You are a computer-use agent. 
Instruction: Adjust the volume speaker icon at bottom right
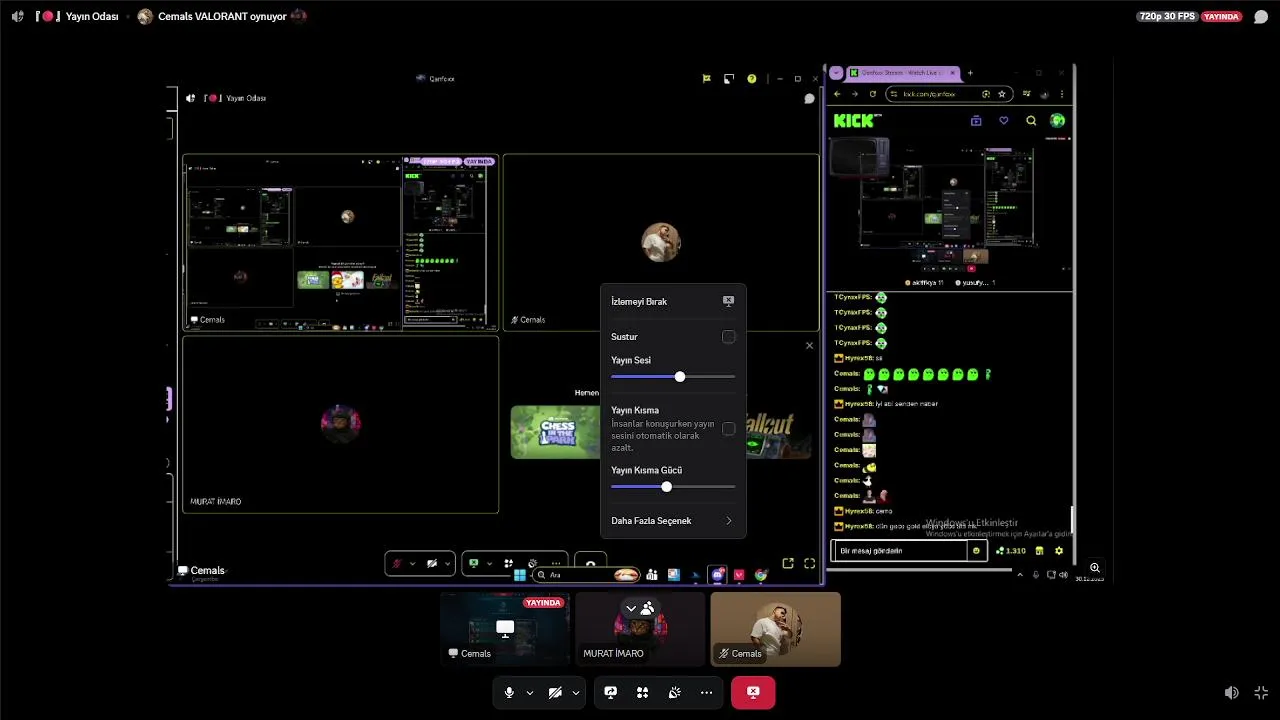(1231, 692)
